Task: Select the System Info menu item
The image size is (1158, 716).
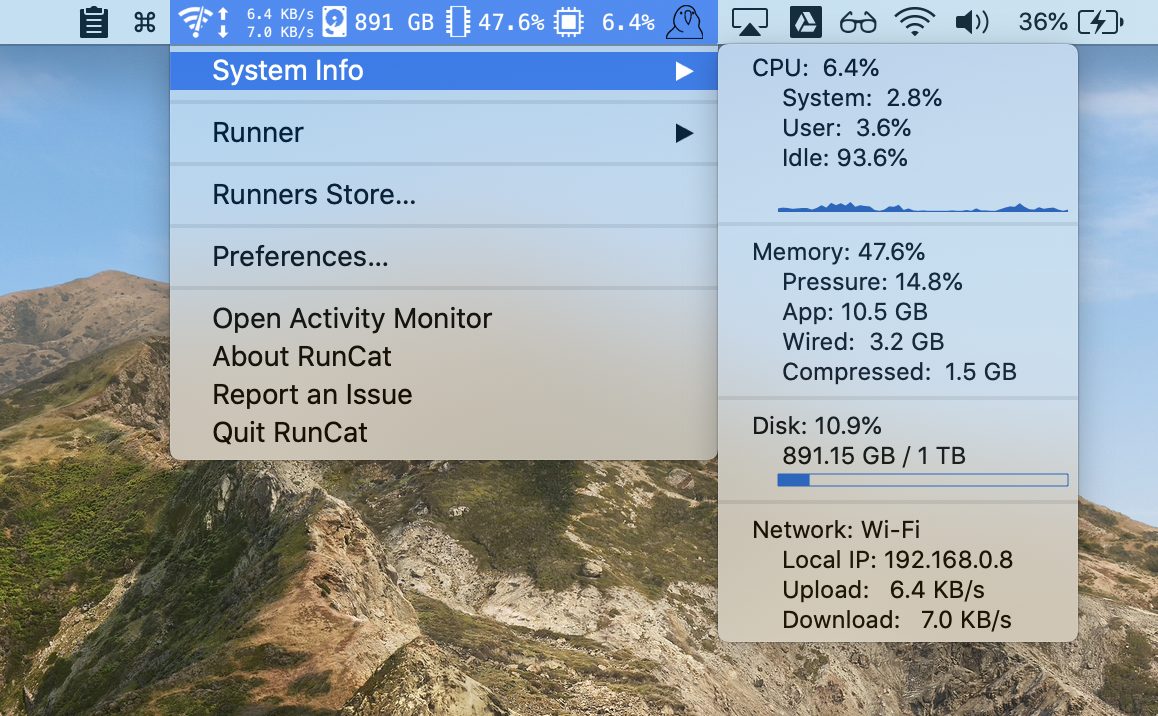Action: (443, 71)
